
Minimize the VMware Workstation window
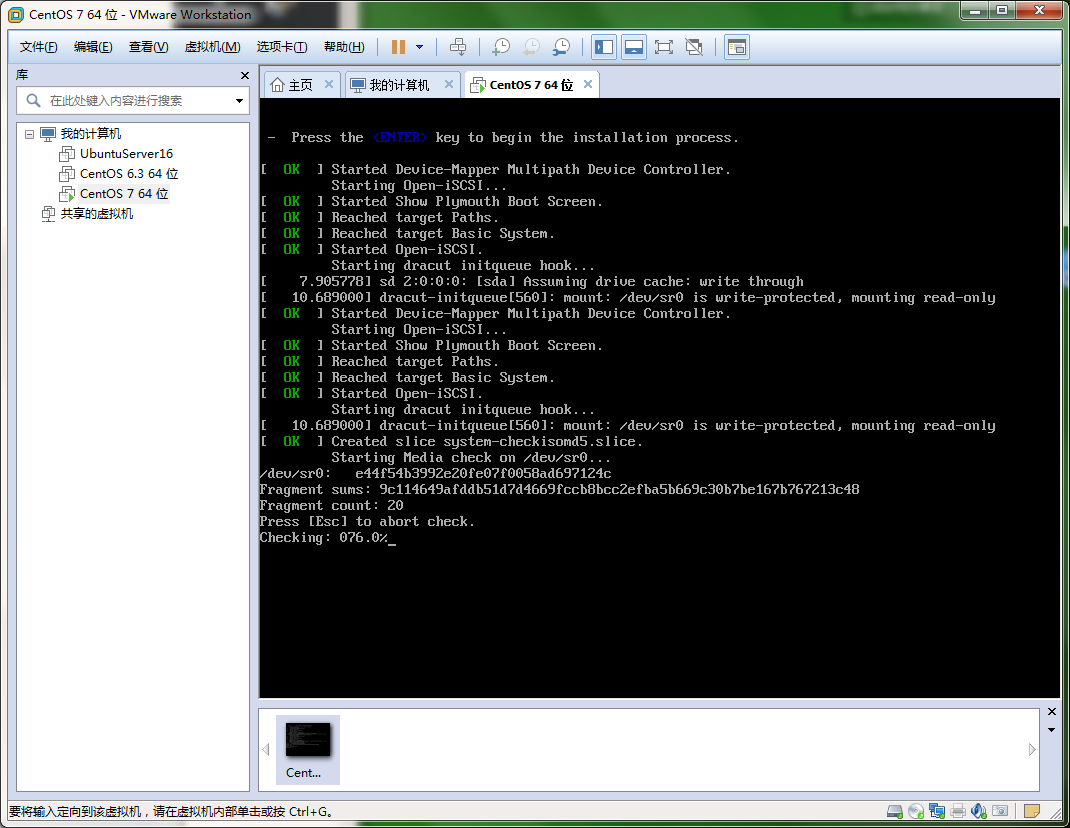pyautogui.click(x=974, y=10)
